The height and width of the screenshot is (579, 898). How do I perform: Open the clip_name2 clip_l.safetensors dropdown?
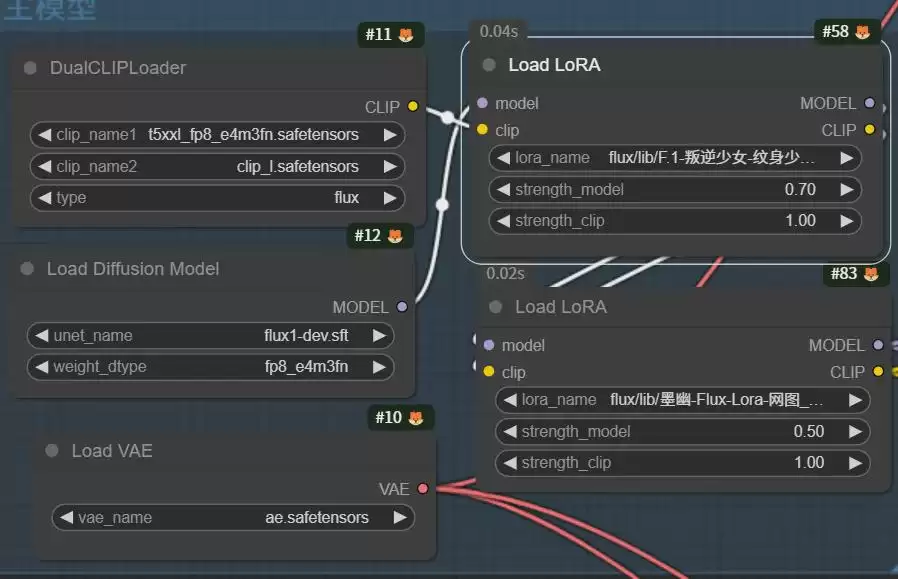point(217,167)
